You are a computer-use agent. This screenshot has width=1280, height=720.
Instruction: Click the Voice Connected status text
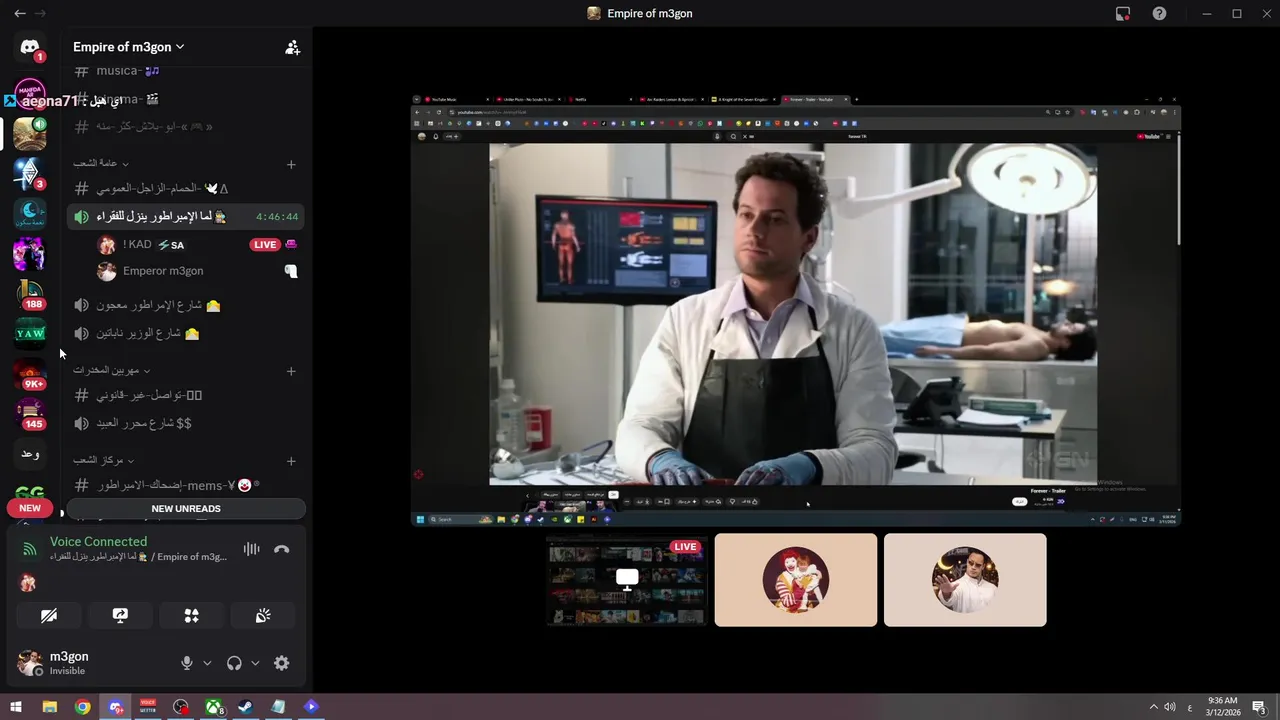pyautogui.click(x=98, y=542)
